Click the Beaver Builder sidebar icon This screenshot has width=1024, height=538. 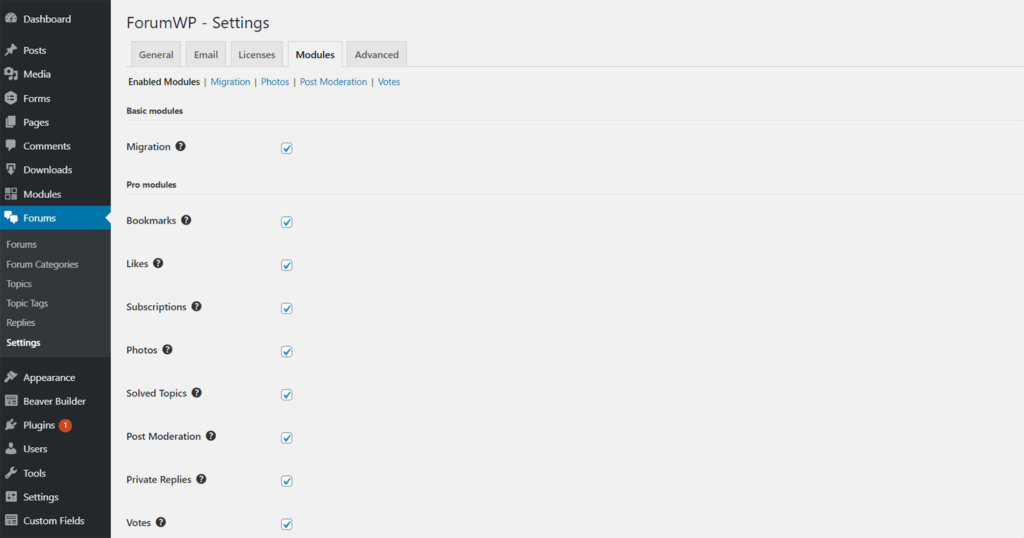(x=11, y=401)
